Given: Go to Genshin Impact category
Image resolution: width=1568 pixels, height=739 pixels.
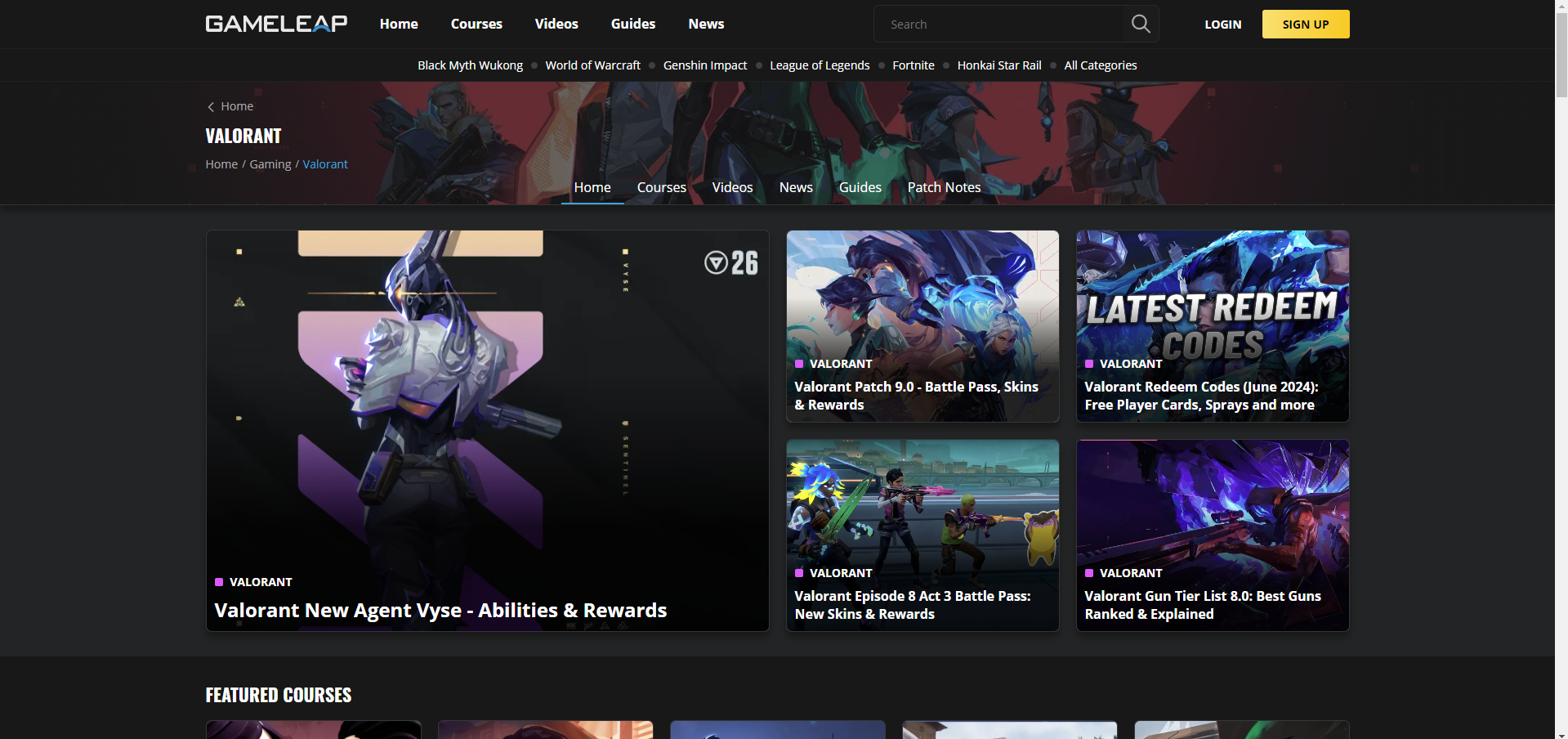Looking at the screenshot, I should (x=705, y=65).
